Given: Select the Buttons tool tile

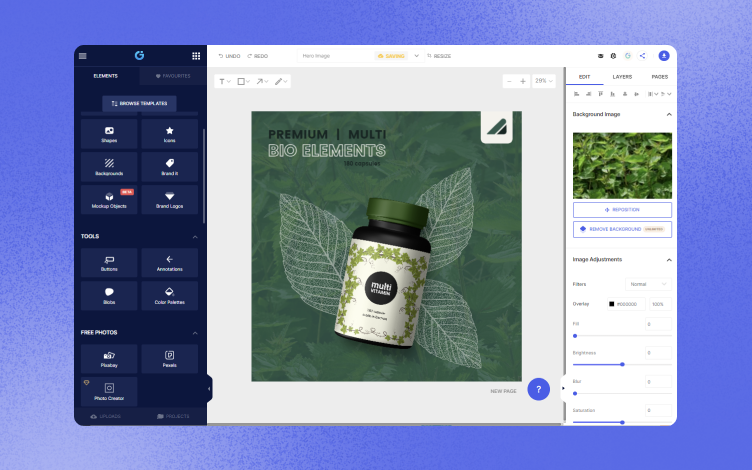Looking at the screenshot, I should point(109,263).
